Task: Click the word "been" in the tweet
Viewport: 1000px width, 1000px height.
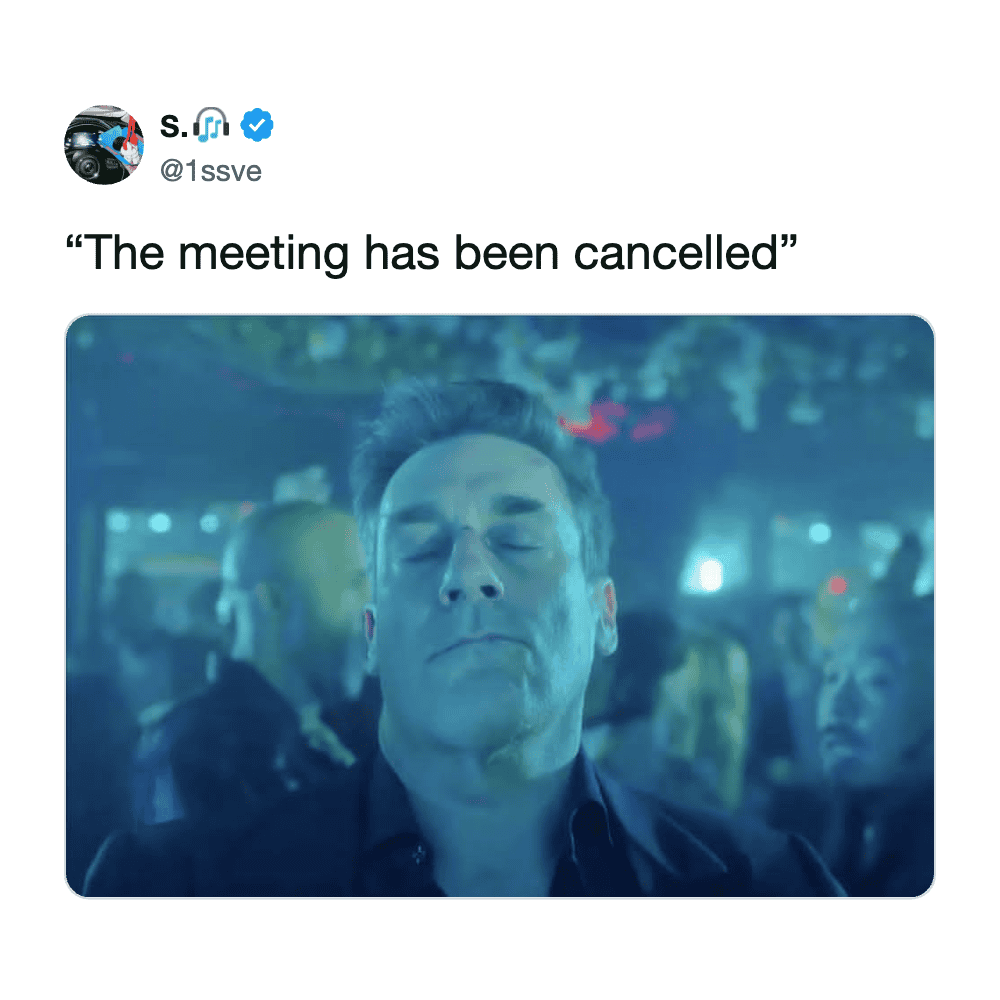Action: (506, 253)
